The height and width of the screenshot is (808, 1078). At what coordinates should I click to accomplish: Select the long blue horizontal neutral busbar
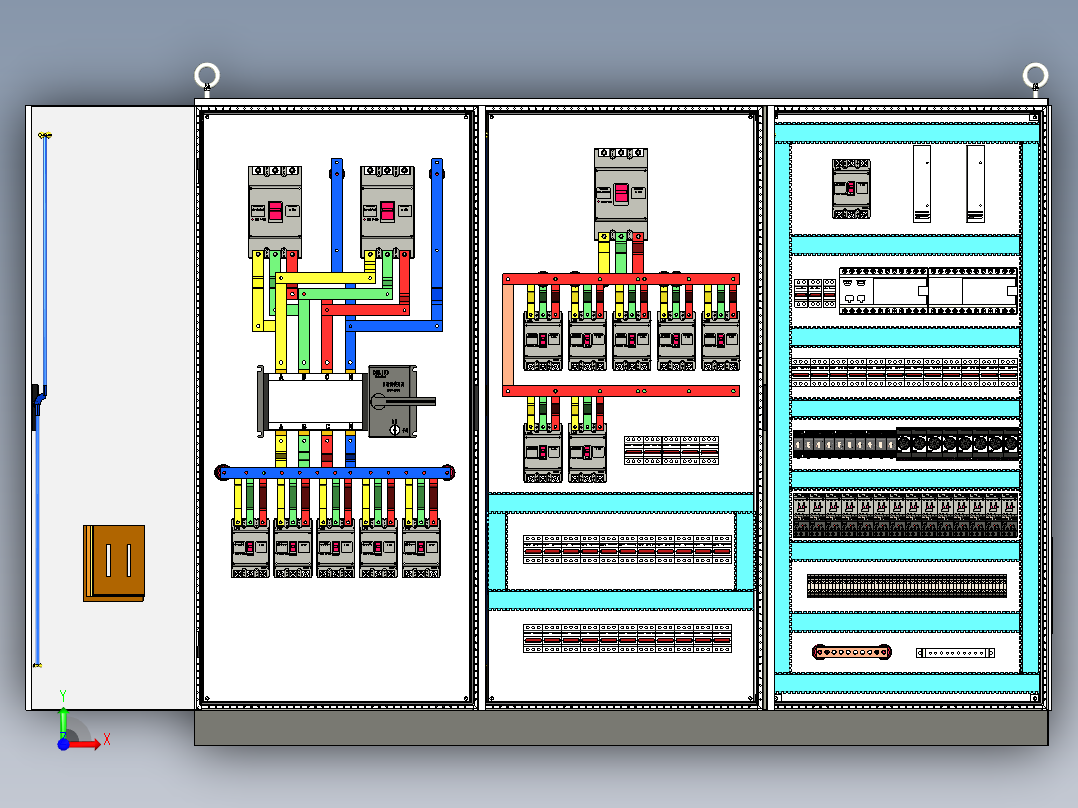coord(335,472)
